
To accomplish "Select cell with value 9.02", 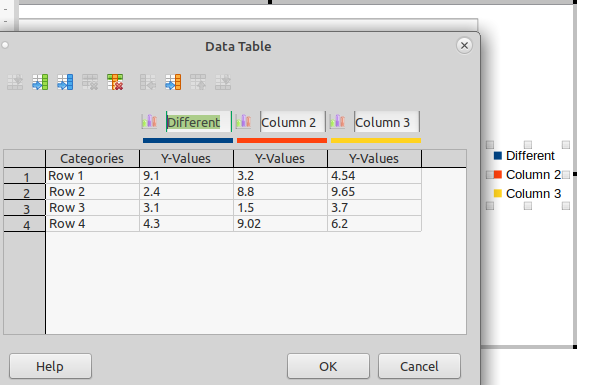I will (281, 224).
